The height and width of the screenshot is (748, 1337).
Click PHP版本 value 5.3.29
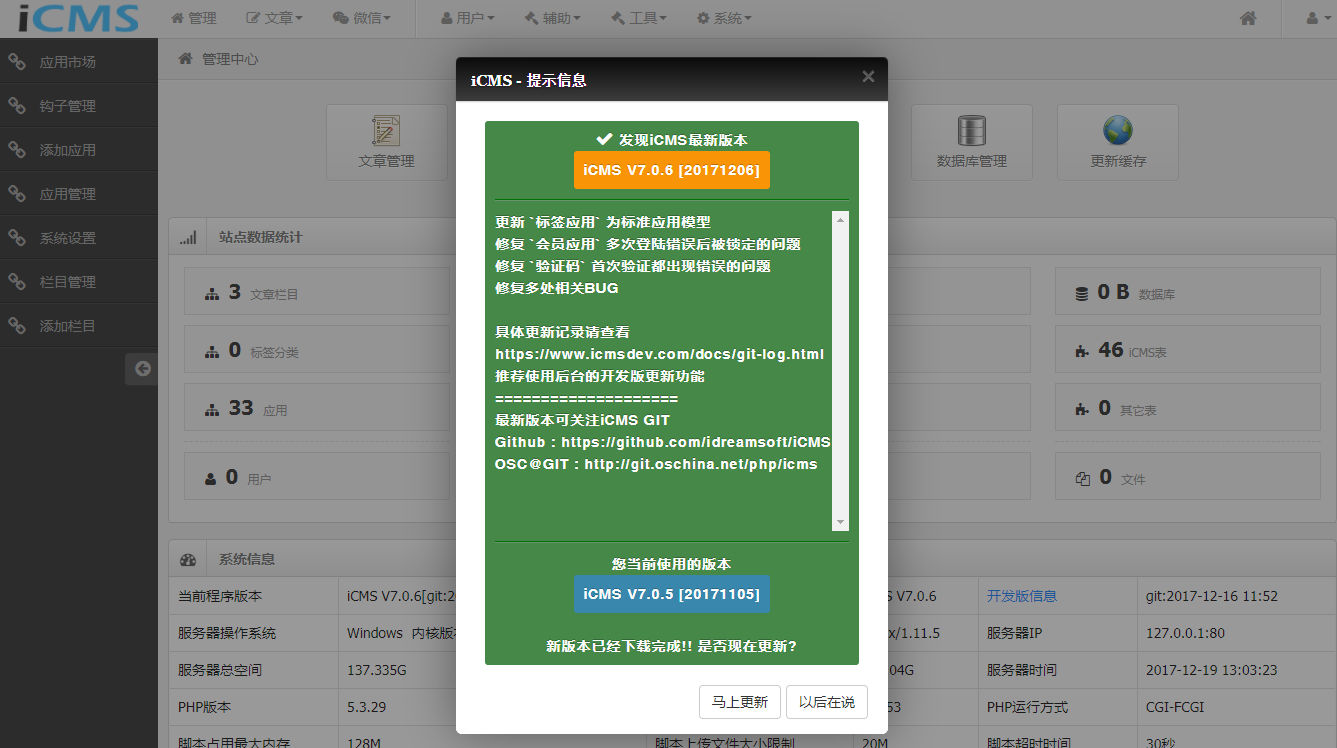pyautogui.click(x=366, y=707)
